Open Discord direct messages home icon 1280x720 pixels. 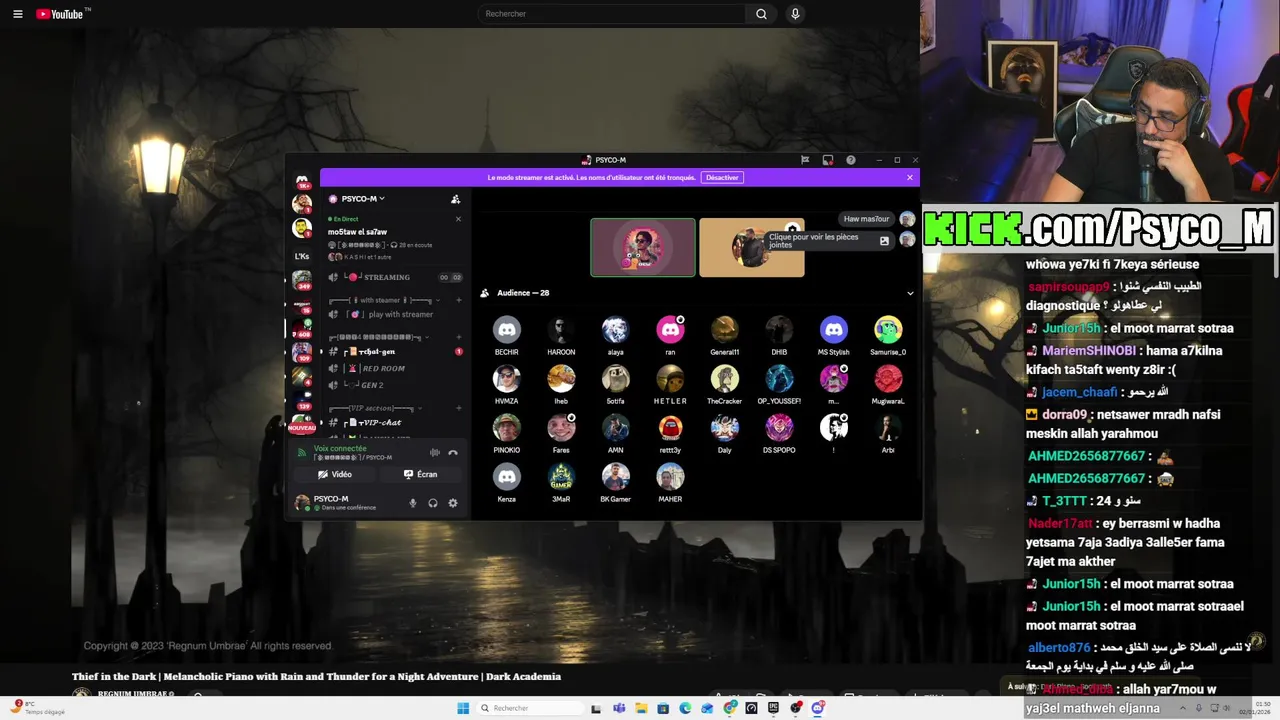pos(302,182)
